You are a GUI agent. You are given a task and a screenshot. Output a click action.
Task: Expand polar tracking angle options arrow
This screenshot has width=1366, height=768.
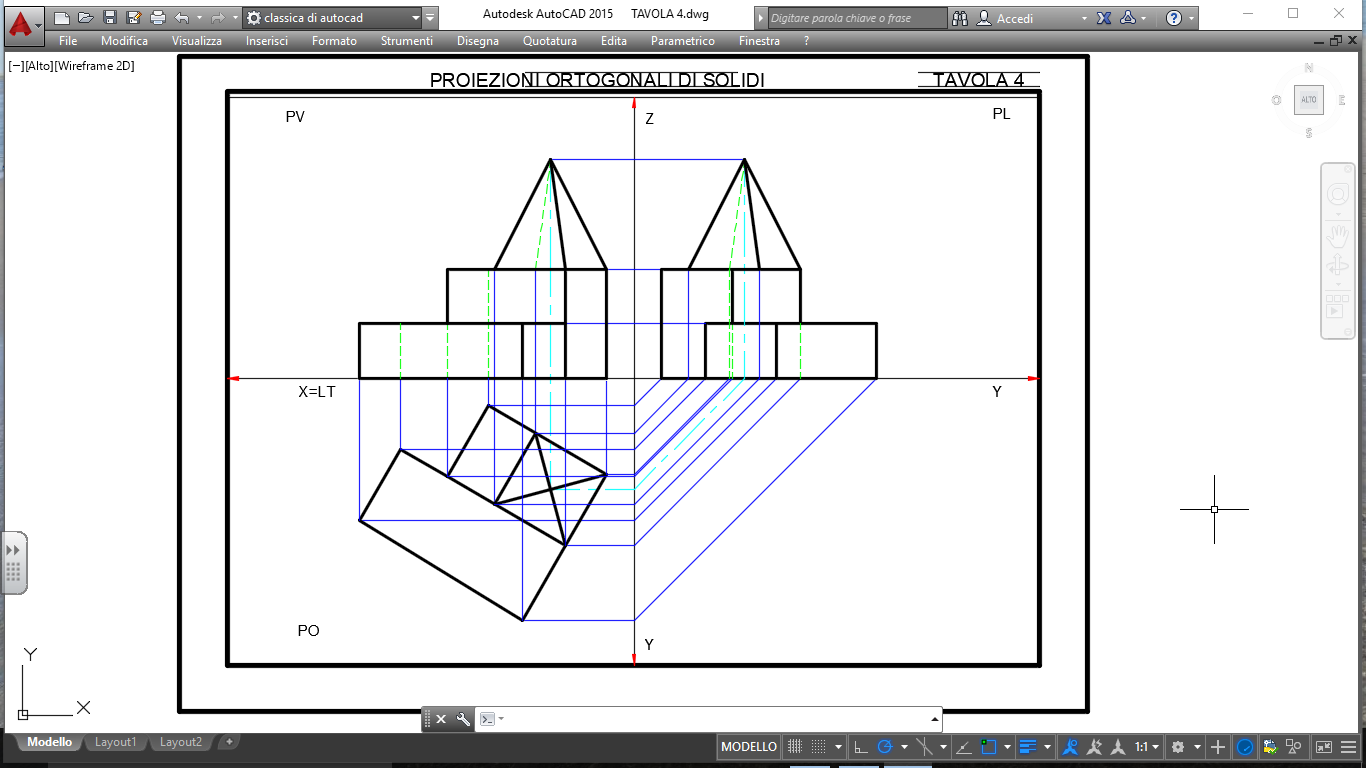pyautogui.click(x=904, y=747)
